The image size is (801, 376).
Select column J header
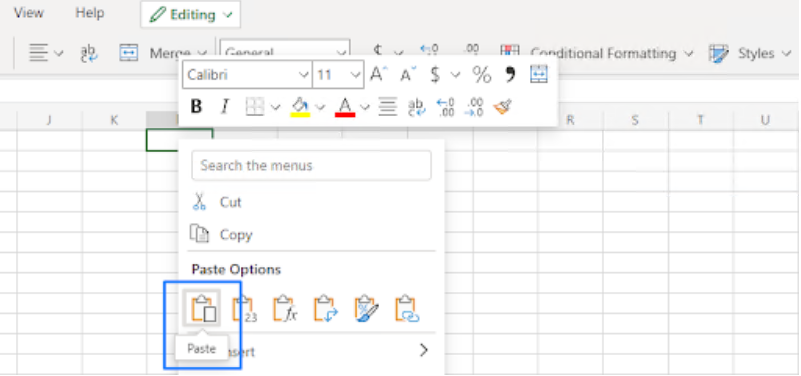point(49,120)
